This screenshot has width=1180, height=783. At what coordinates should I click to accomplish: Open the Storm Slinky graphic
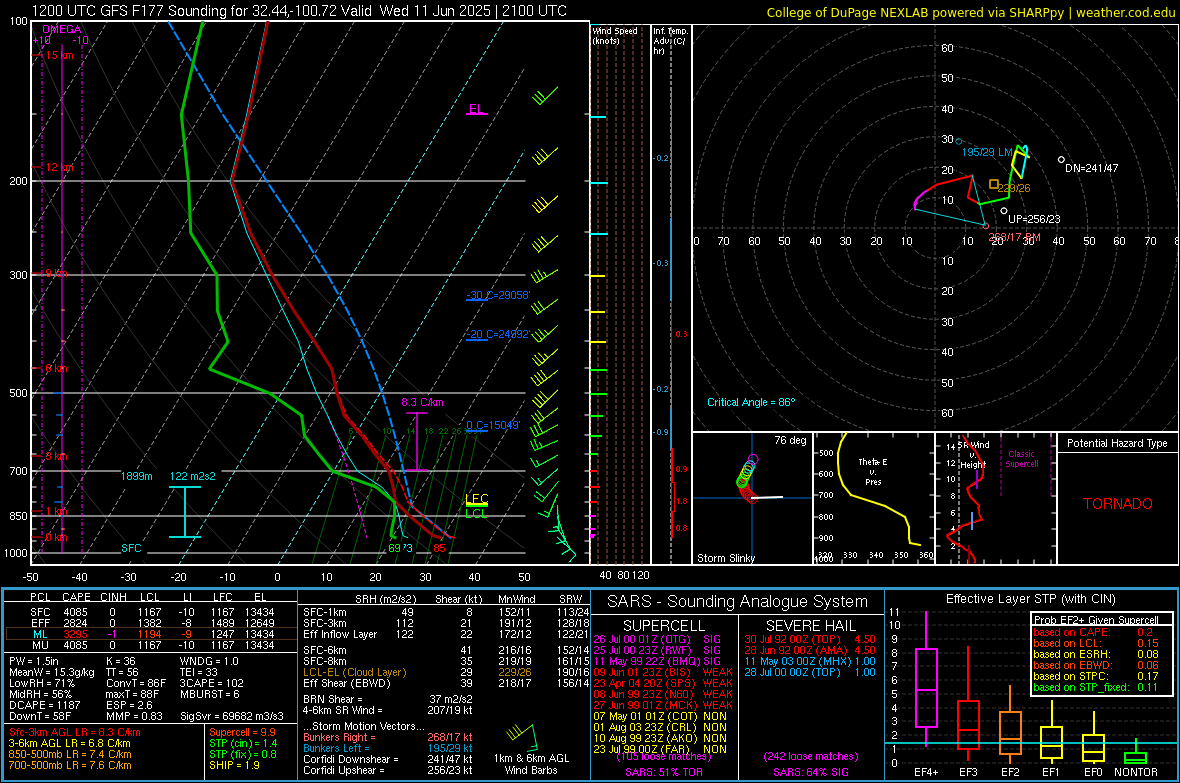point(752,498)
